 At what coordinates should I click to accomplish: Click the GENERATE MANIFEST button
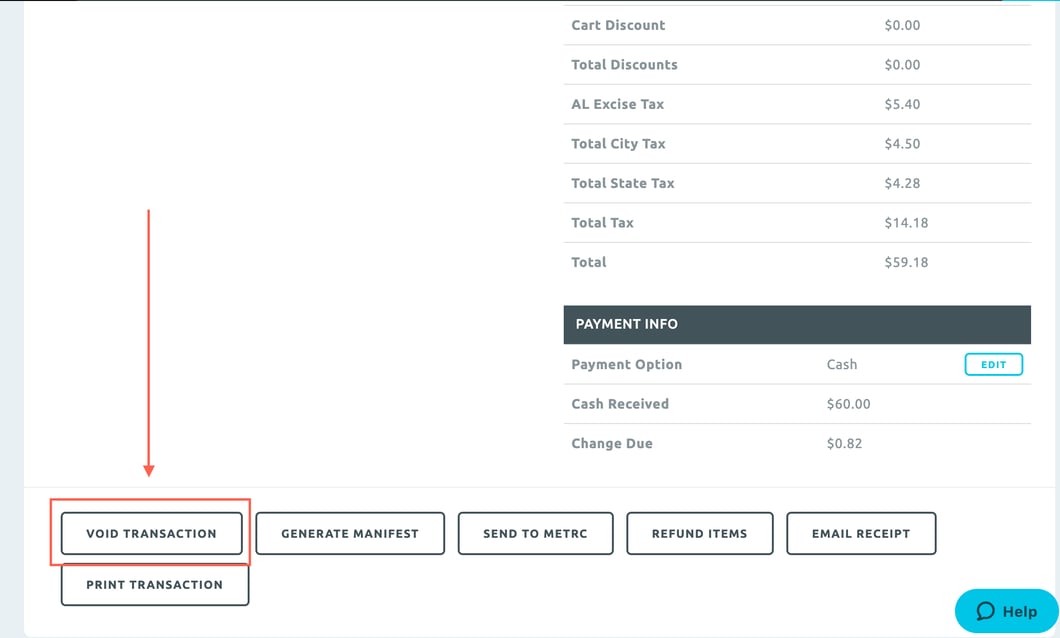pos(349,533)
